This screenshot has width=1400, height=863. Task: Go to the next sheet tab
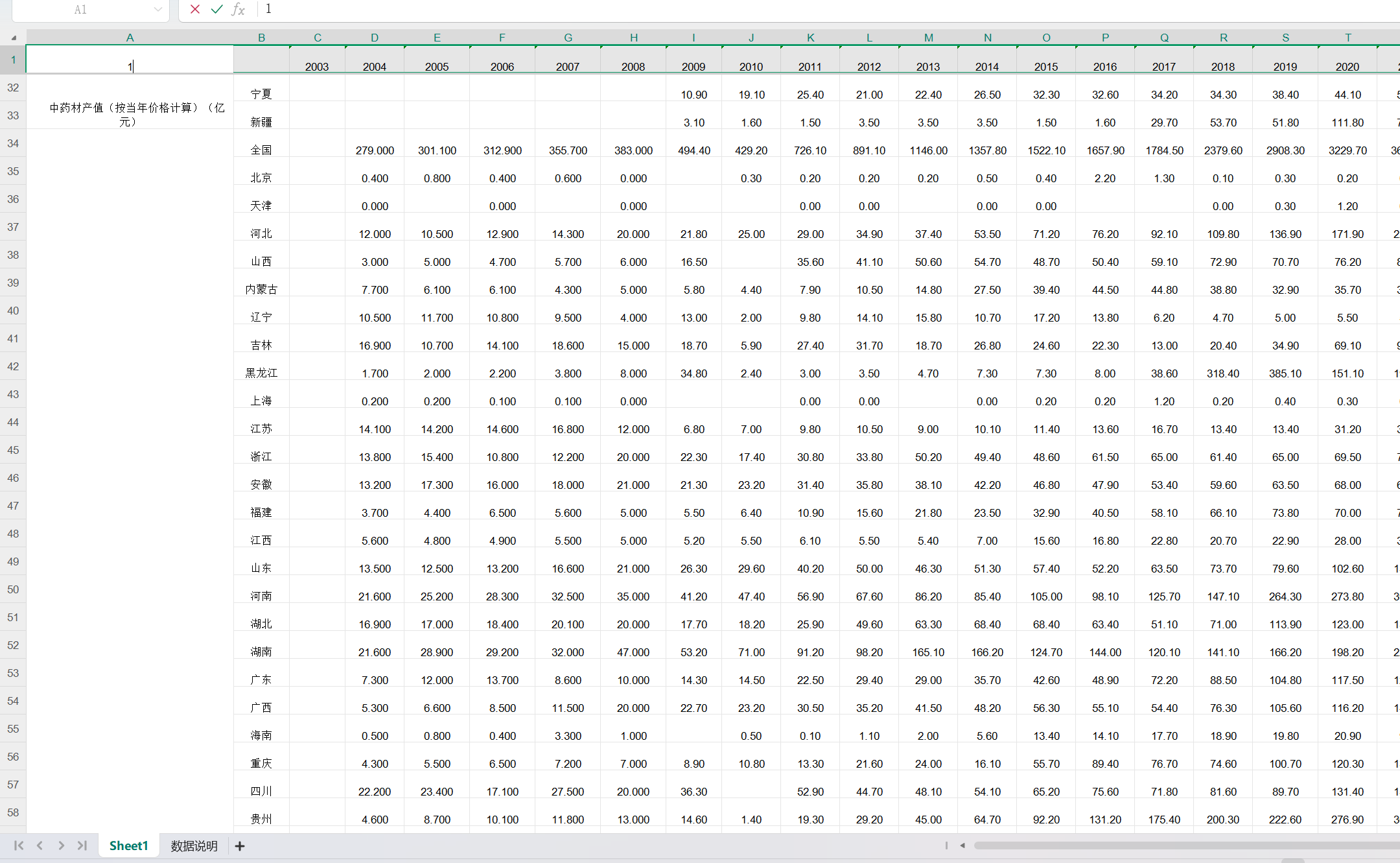pos(61,845)
